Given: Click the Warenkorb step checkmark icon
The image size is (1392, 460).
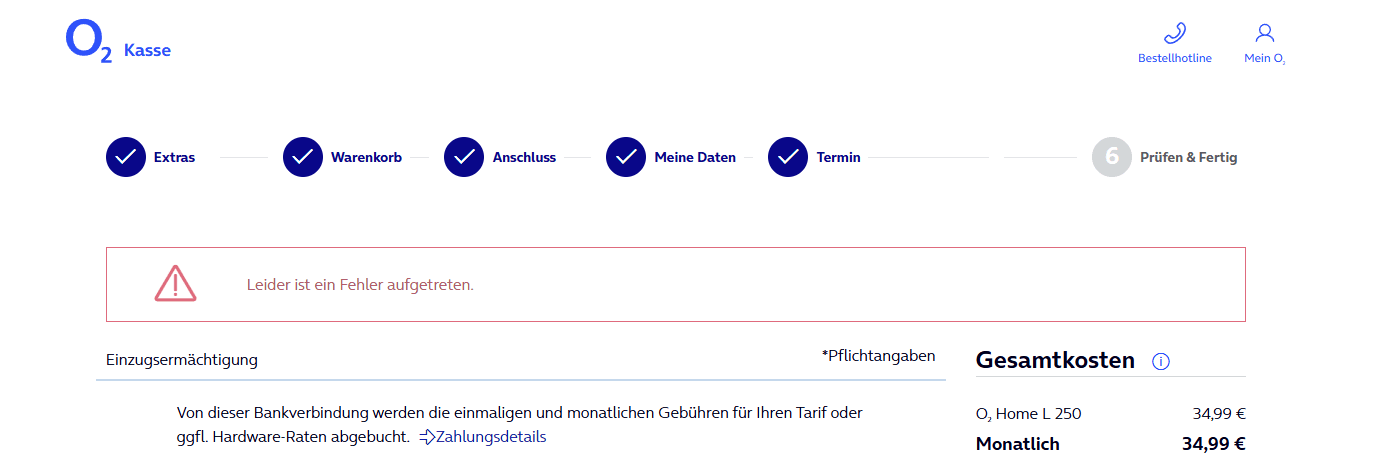Looking at the screenshot, I should pos(303,157).
